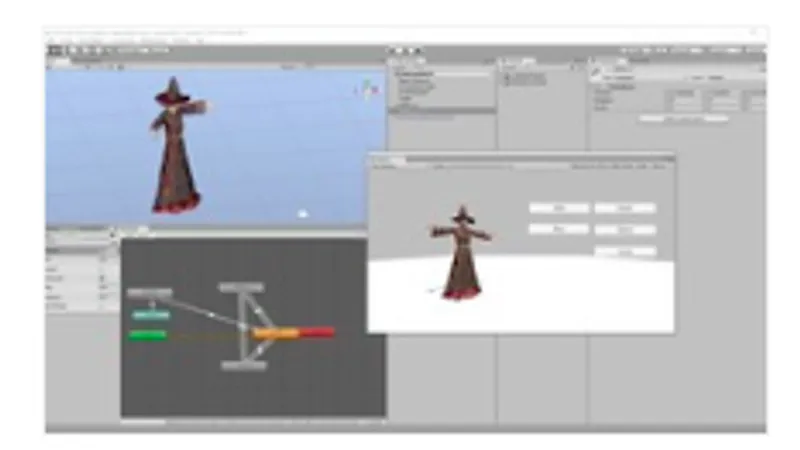800x450 pixels.
Task: Select the Move transform tool
Action: [x=73, y=51]
